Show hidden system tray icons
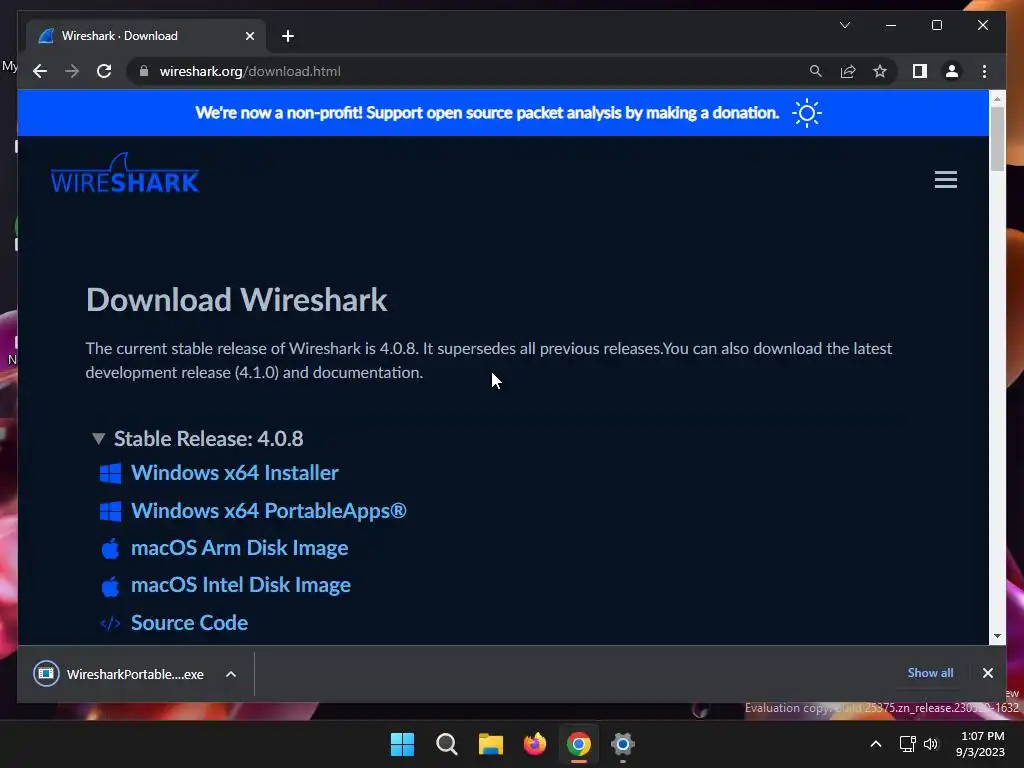Viewport: 1024px width, 768px height. tap(876, 744)
